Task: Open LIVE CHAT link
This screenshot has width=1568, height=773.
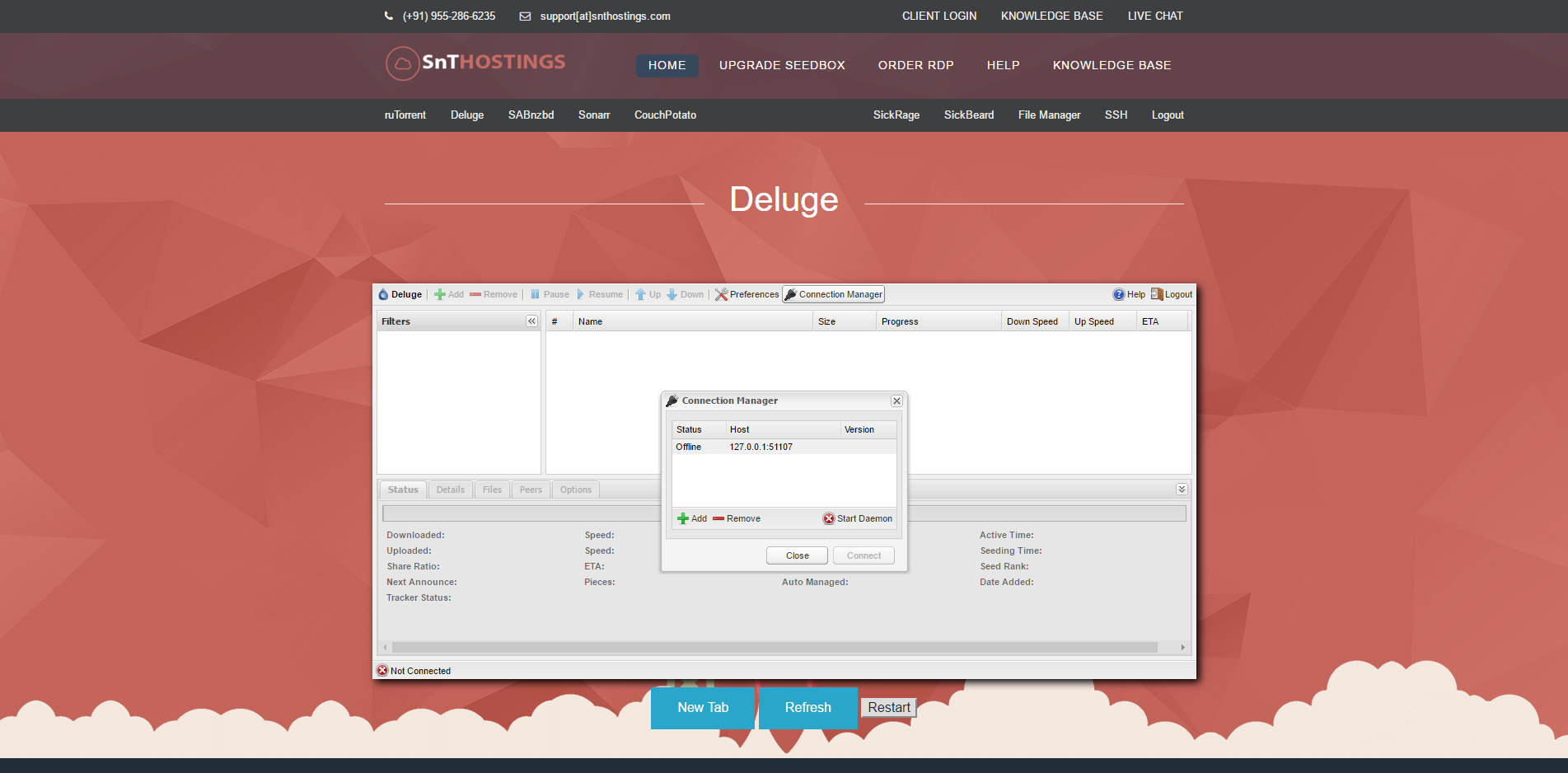Action: coord(1155,16)
